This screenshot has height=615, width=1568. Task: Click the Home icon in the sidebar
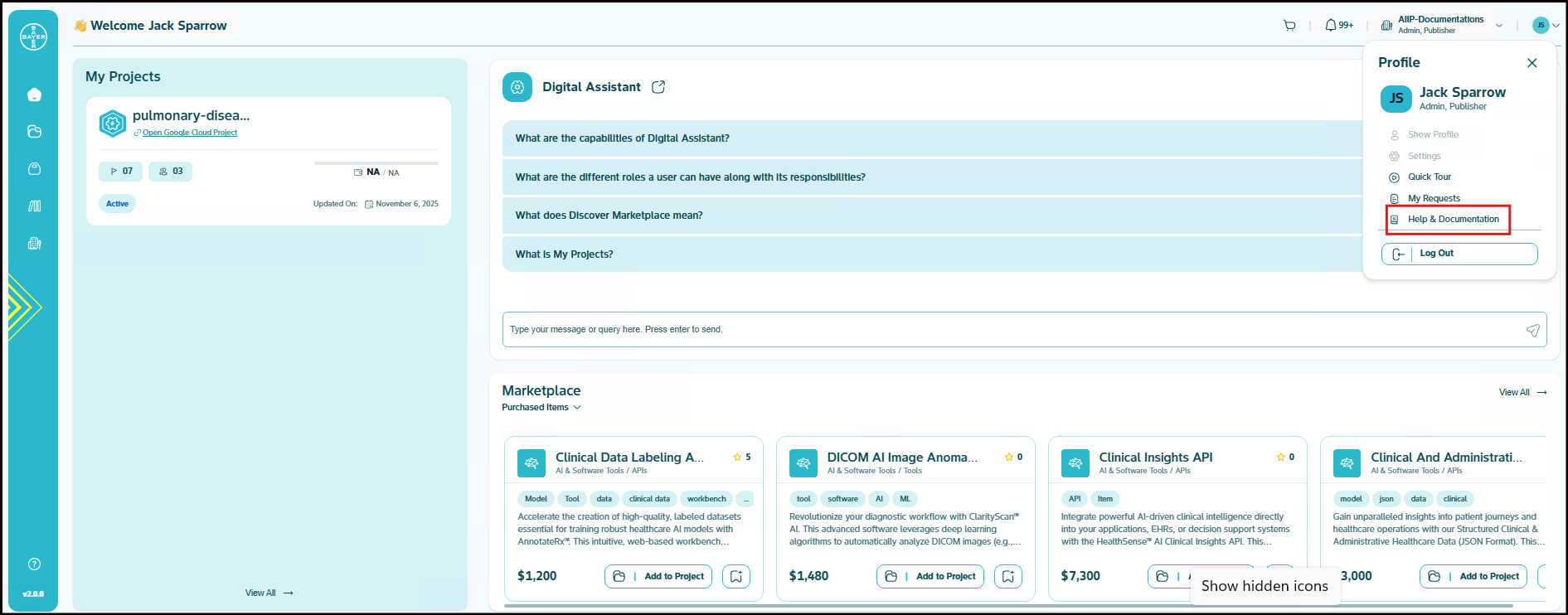pos(34,94)
